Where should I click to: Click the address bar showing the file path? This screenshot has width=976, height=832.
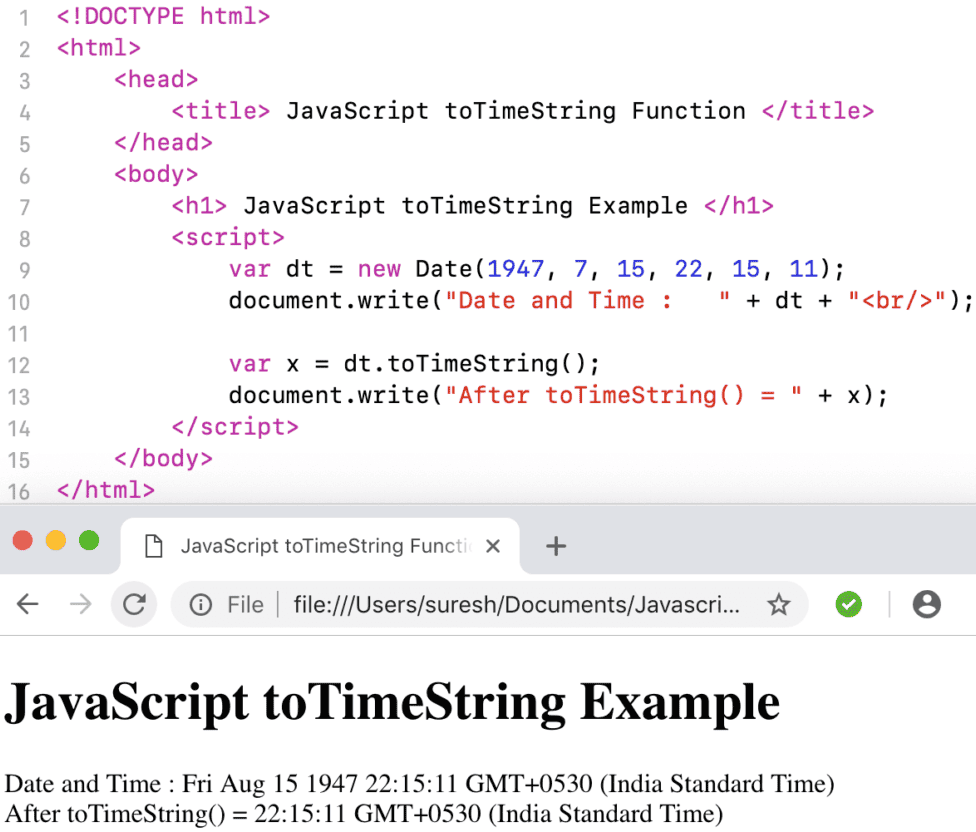[x=450, y=604]
